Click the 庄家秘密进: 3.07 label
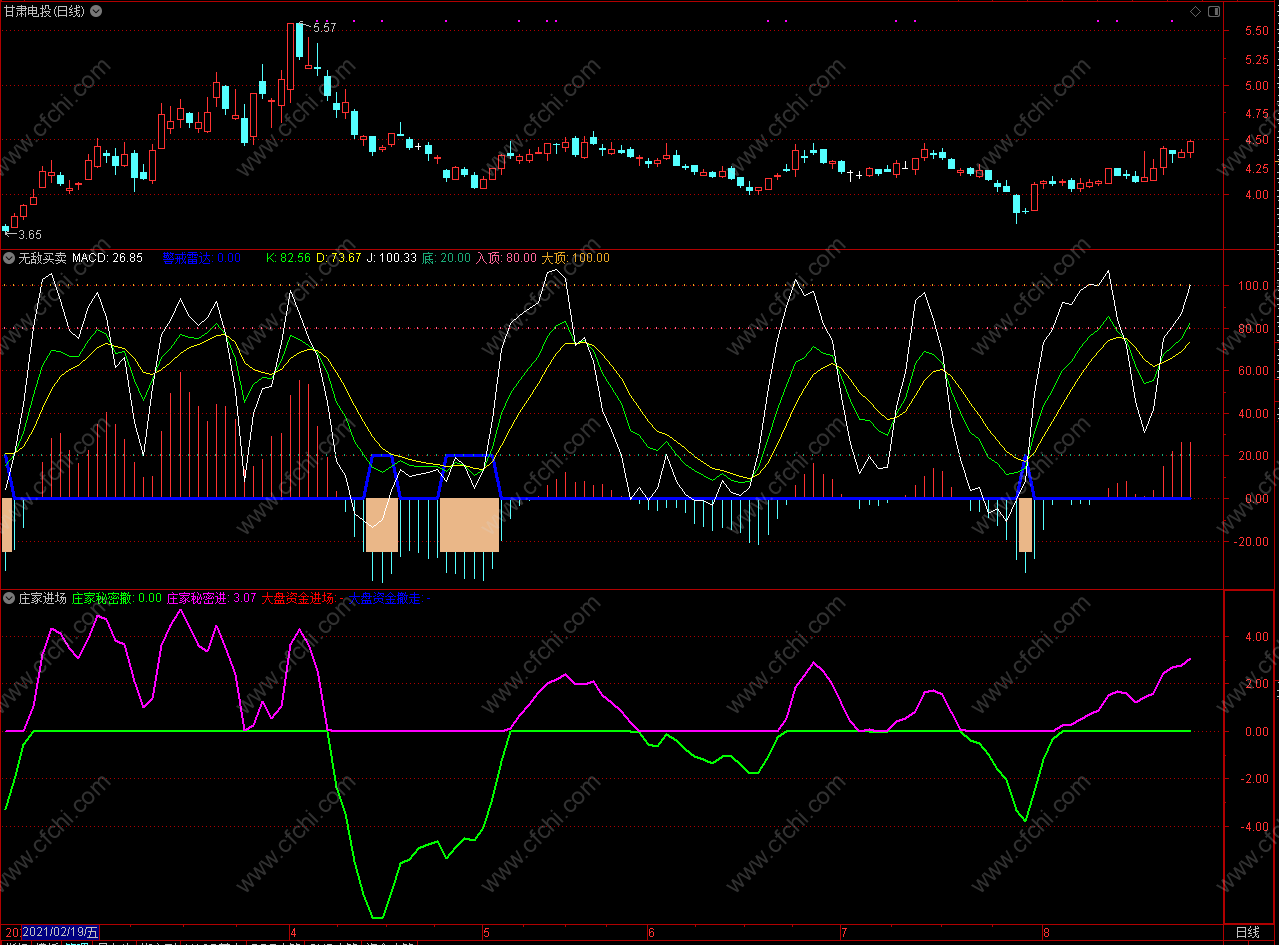Screen dimensions: 1279x945 tap(211, 598)
